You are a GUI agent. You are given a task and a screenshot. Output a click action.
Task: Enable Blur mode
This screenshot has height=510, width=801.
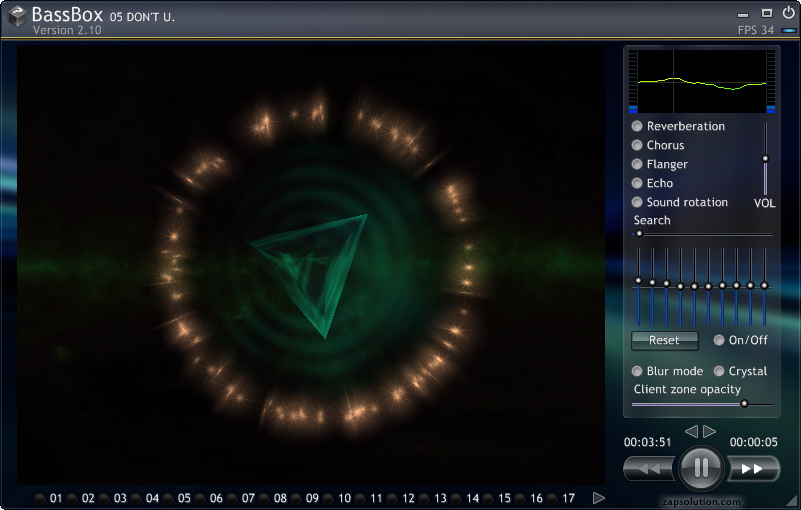click(637, 370)
